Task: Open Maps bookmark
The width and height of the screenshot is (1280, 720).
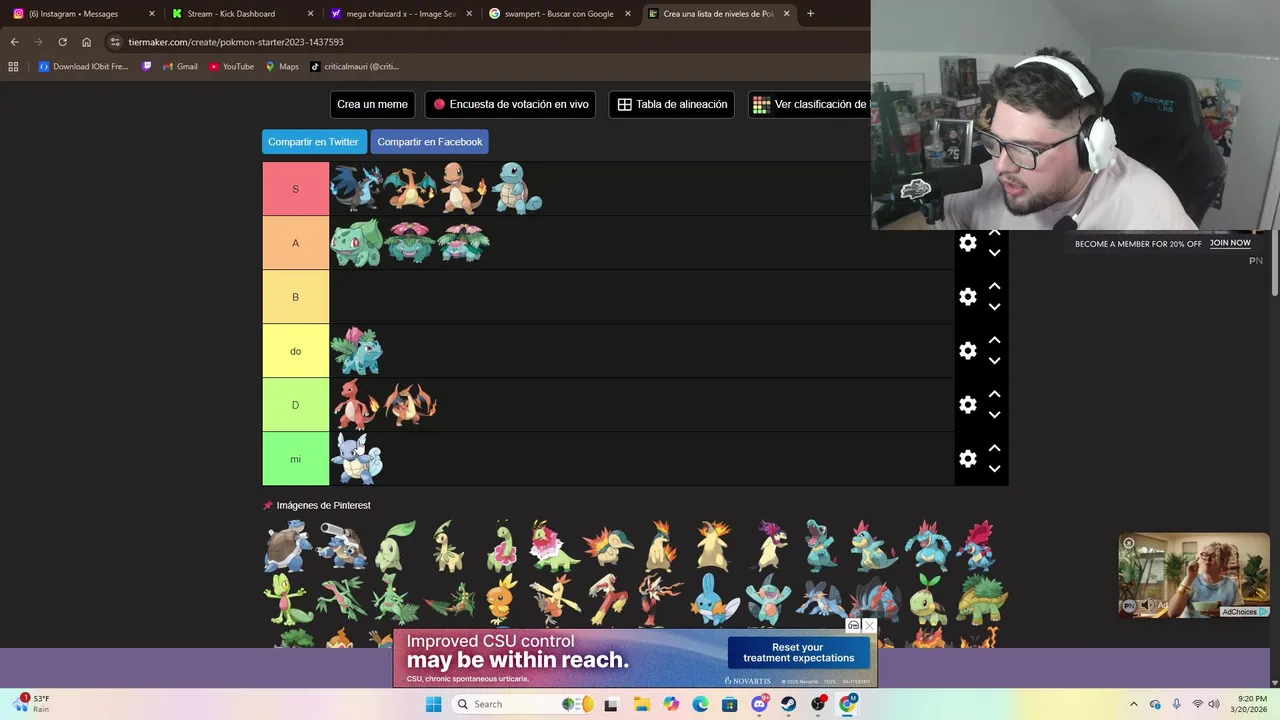Action: [x=282, y=67]
